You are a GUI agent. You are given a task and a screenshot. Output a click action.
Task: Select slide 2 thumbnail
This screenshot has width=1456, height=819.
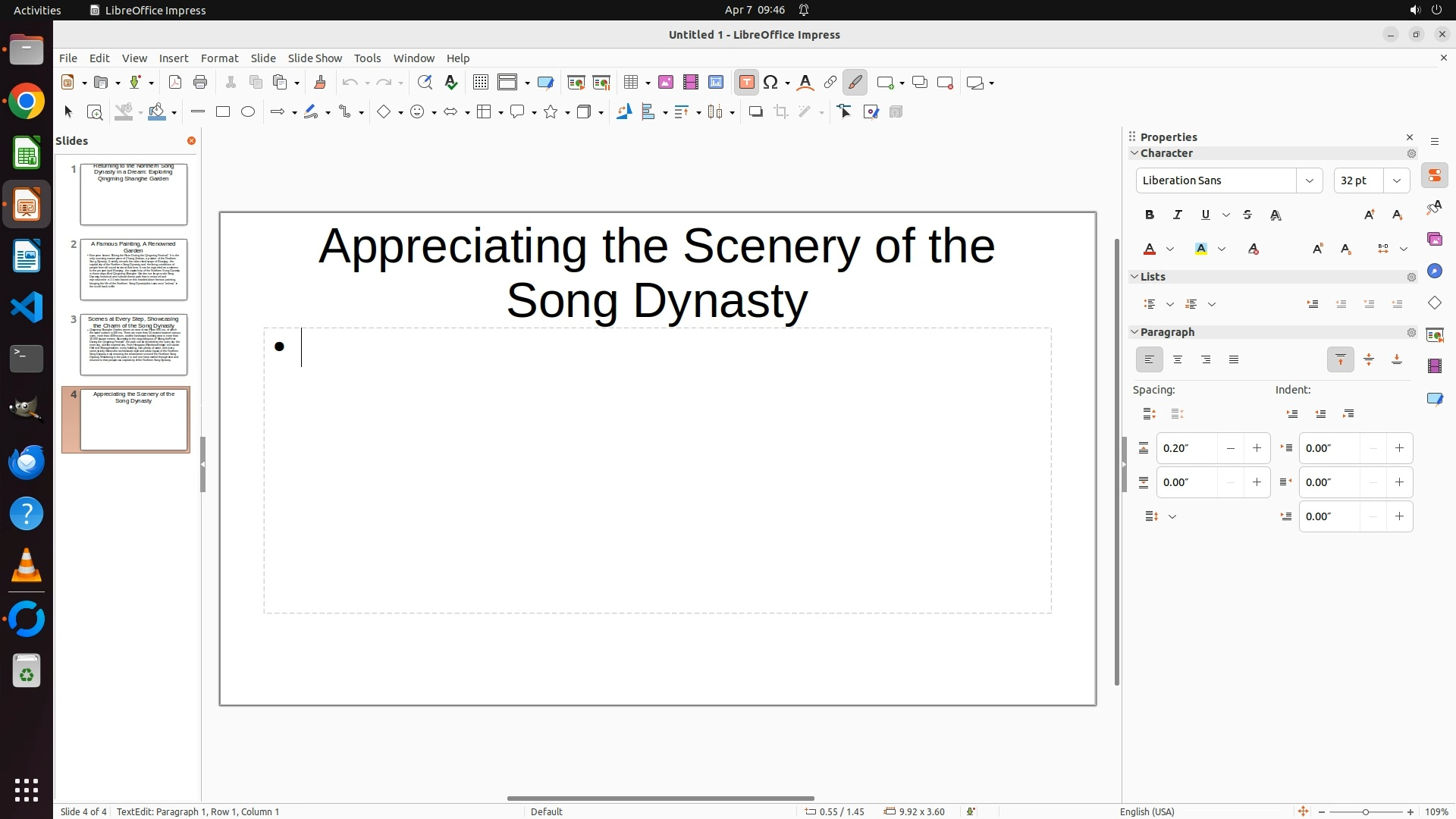click(x=133, y=270)
